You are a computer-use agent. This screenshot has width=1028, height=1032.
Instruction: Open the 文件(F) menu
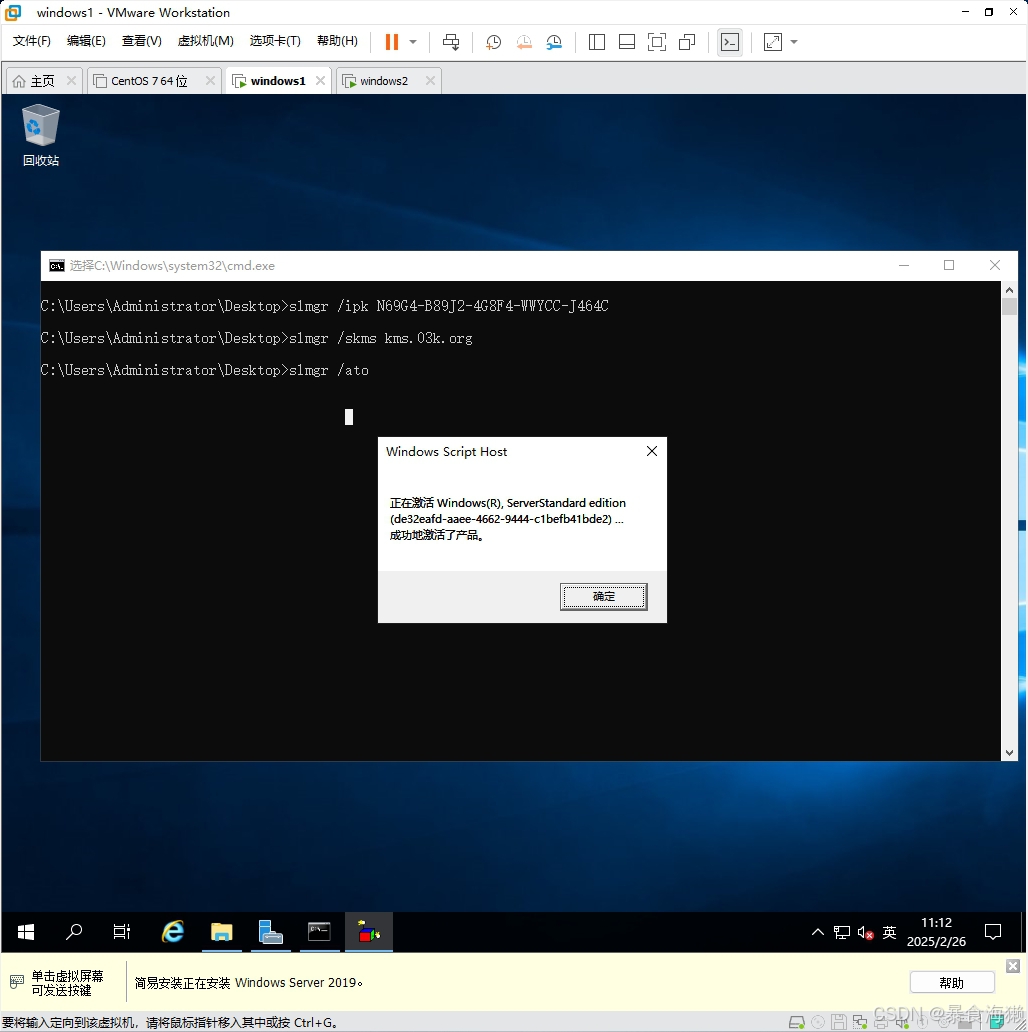32,41
